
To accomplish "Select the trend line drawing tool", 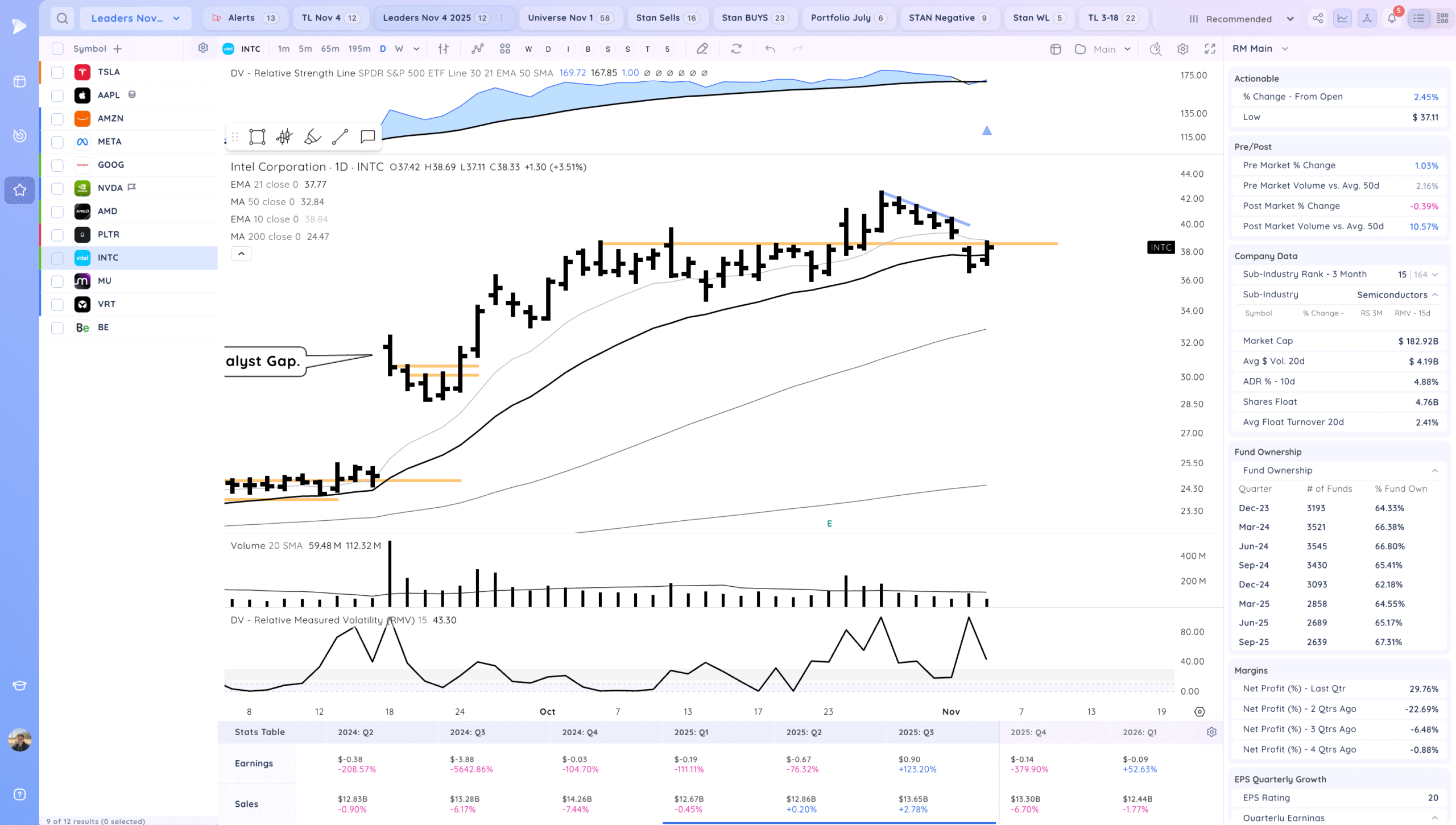I will click(x=340, y=136).
